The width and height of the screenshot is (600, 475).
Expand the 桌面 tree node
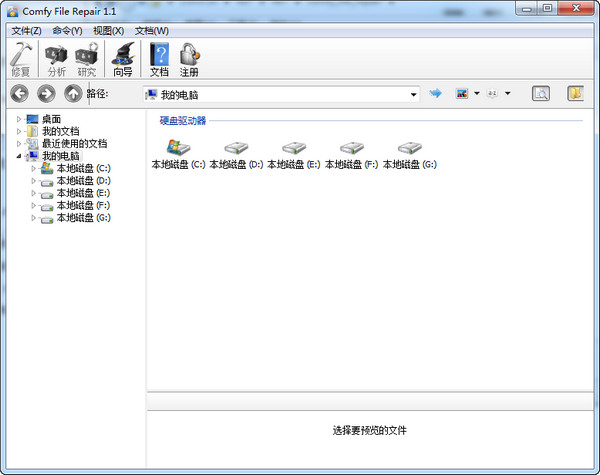(19, 119)
